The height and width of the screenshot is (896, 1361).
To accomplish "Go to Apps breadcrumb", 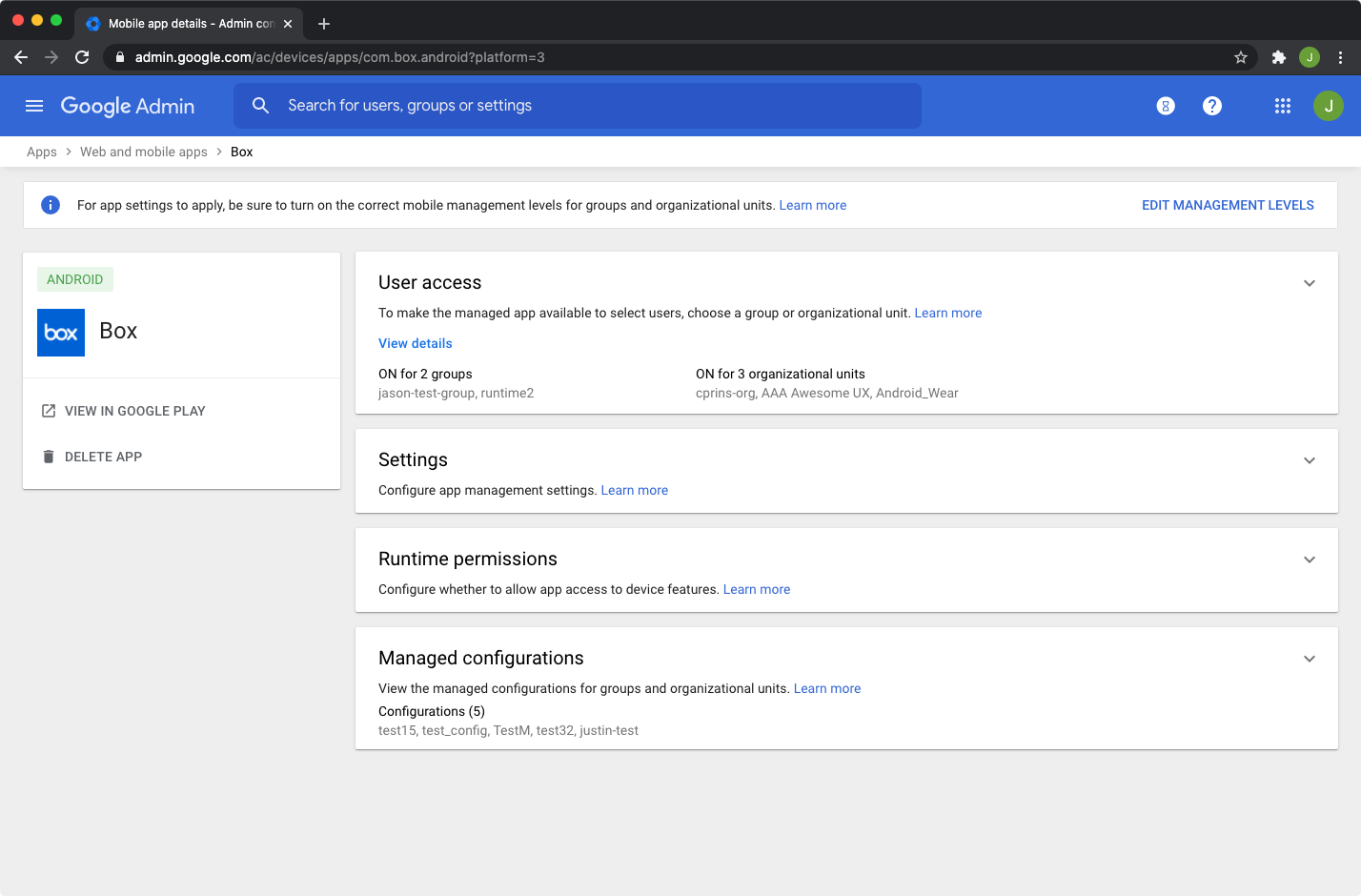I will click(x=42, y=152).
